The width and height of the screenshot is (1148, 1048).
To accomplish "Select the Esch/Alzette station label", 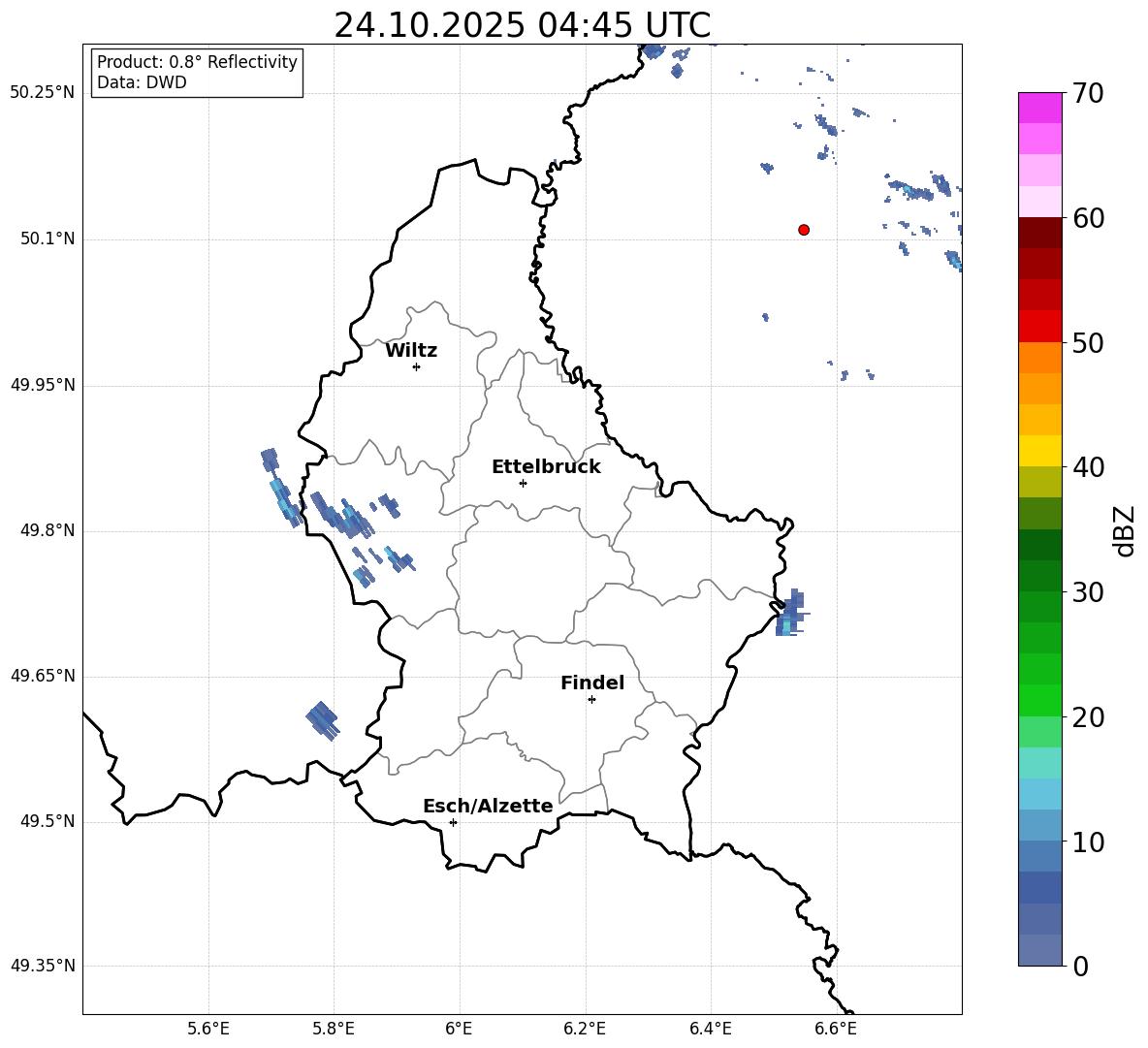I will click(488, 807).
